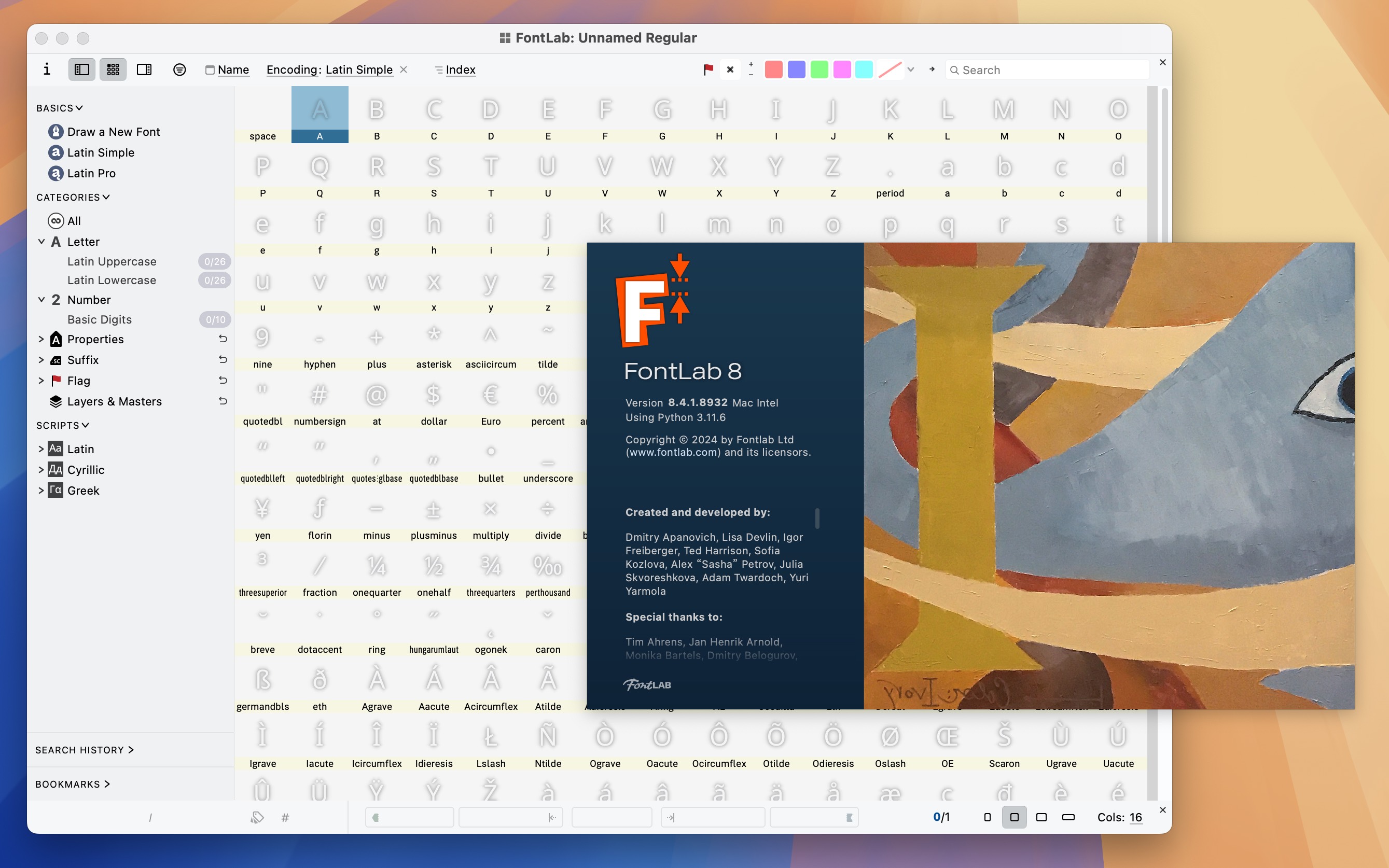Click the tags icon in bottom bar
Viewport: 1389px width, 868px height.
(x=257, y=817)
